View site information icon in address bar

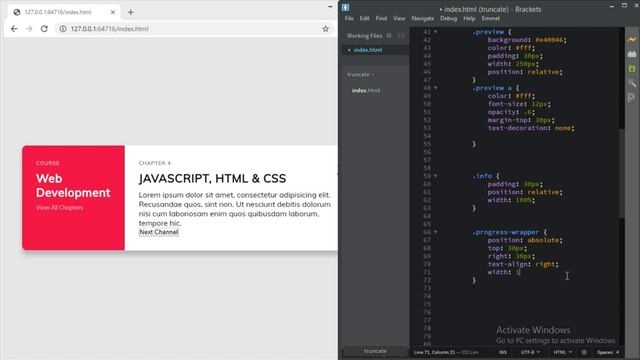[63, 29]
